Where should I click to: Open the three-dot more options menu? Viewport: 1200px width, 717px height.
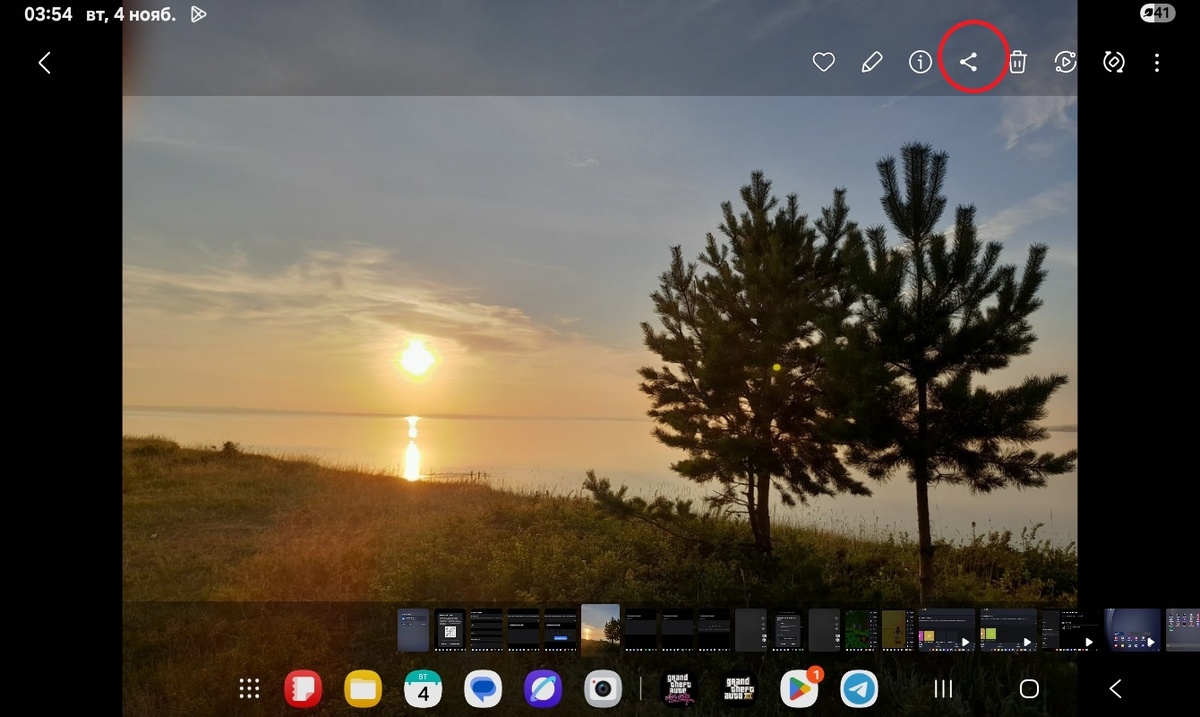(1157, 62)
